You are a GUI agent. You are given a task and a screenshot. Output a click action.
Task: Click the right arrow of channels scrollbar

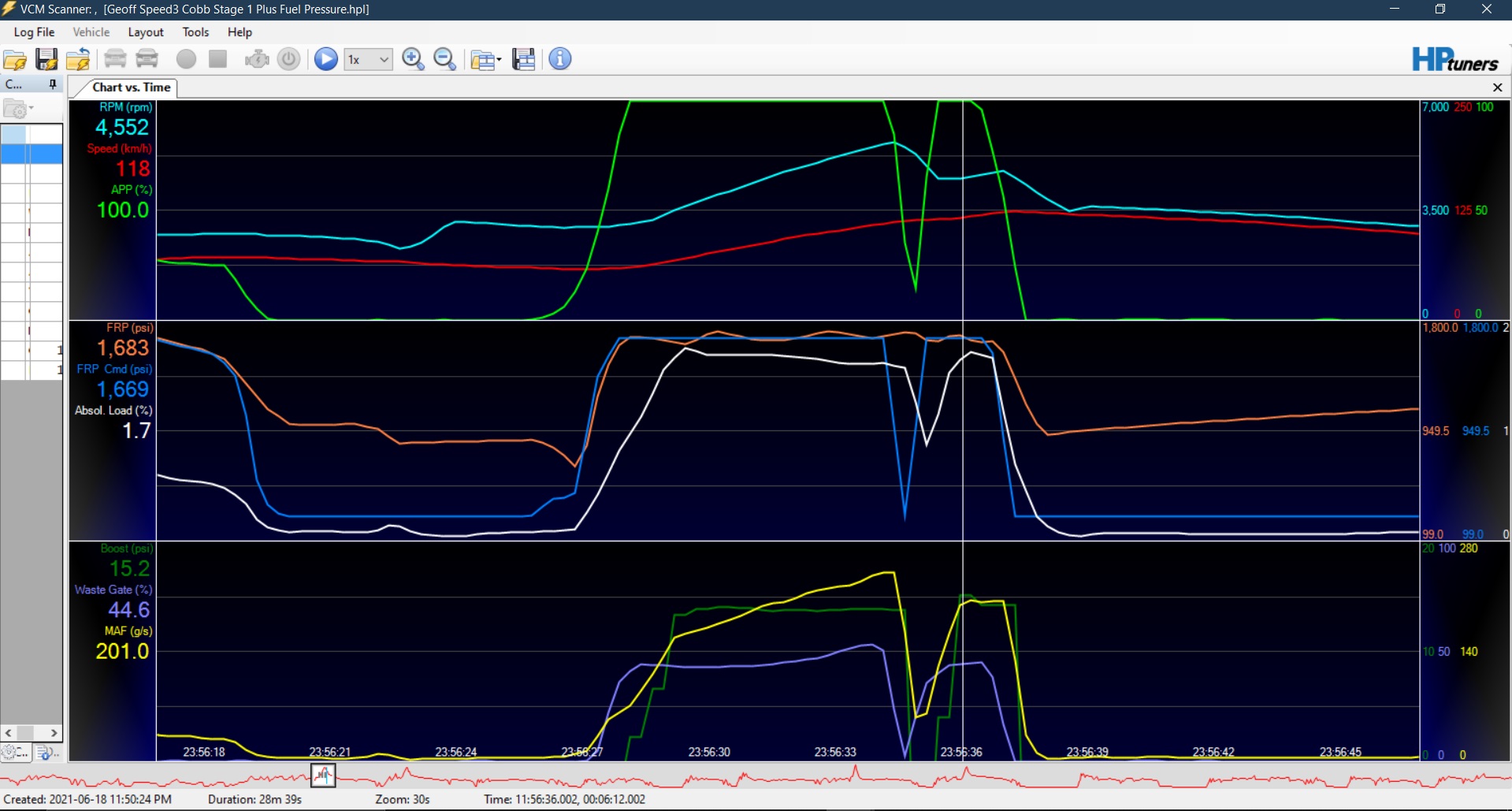(54, 733)
